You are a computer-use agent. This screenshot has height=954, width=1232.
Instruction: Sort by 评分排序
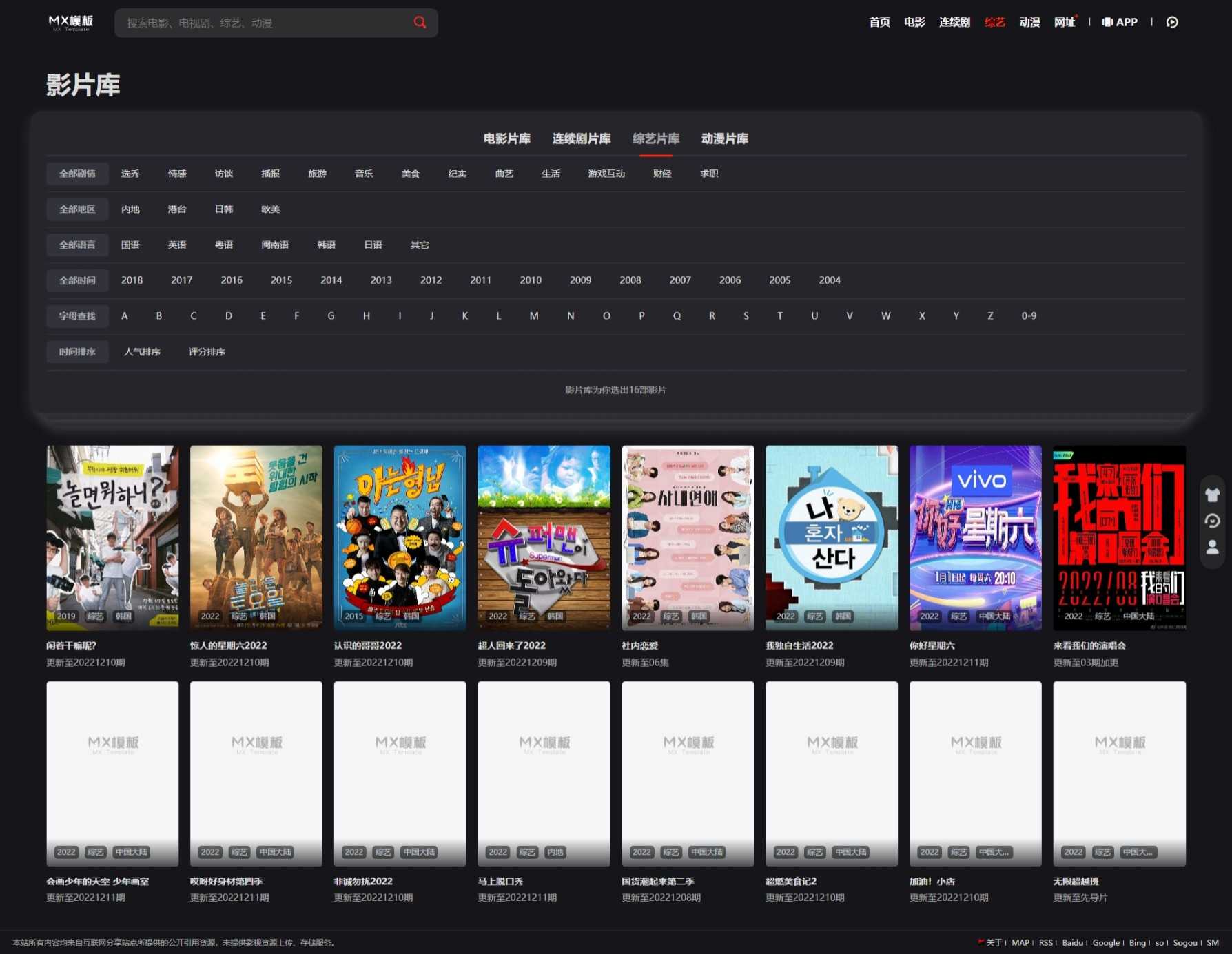coord(207,352)
